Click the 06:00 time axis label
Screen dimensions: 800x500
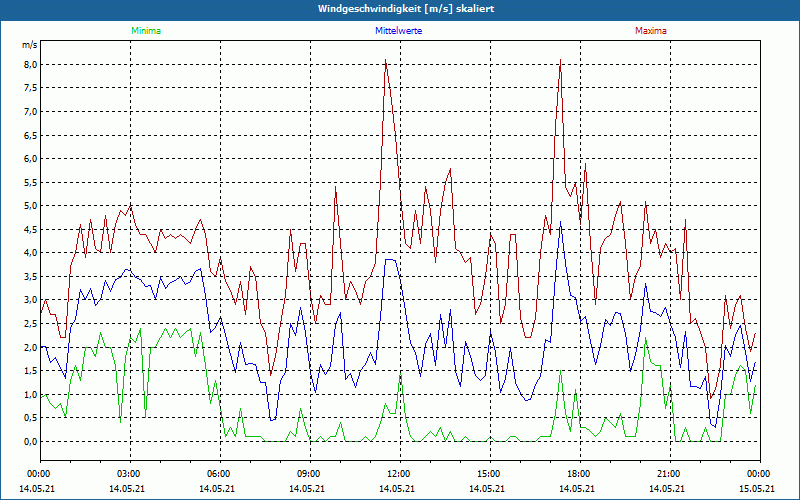pos(218,474)
